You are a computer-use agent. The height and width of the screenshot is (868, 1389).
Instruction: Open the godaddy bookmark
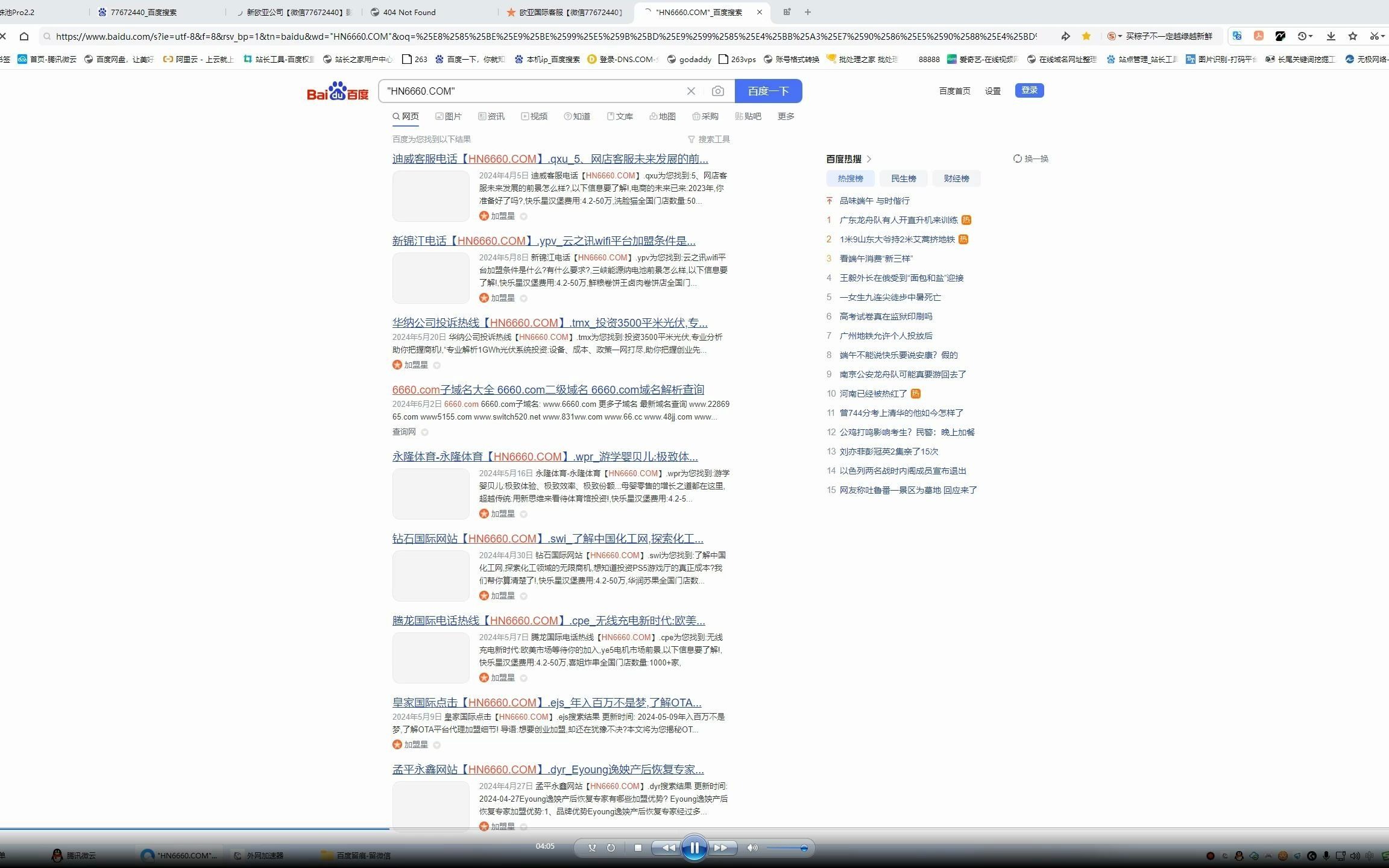click(x=689, y=59)
